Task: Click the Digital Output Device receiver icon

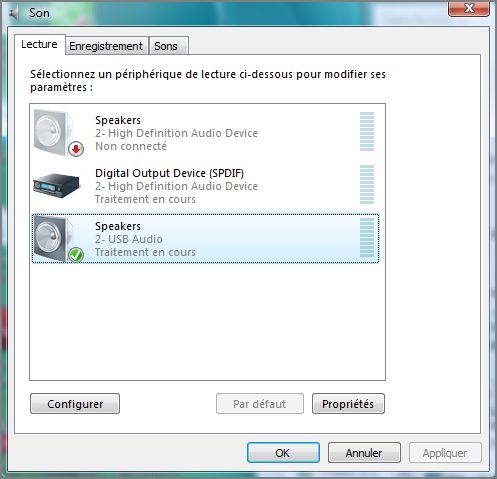Action: click(56, 186)
